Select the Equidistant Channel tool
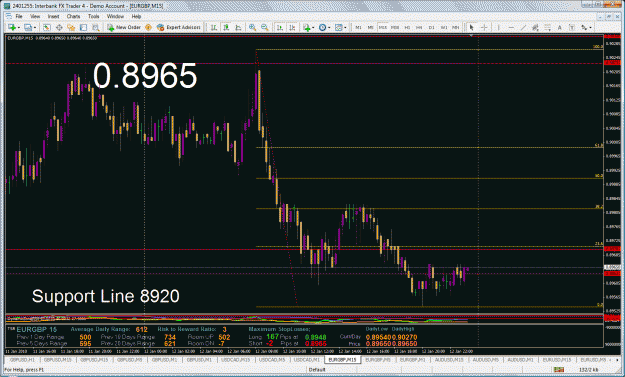Viewport: 625px width, 377px height. 535,27
